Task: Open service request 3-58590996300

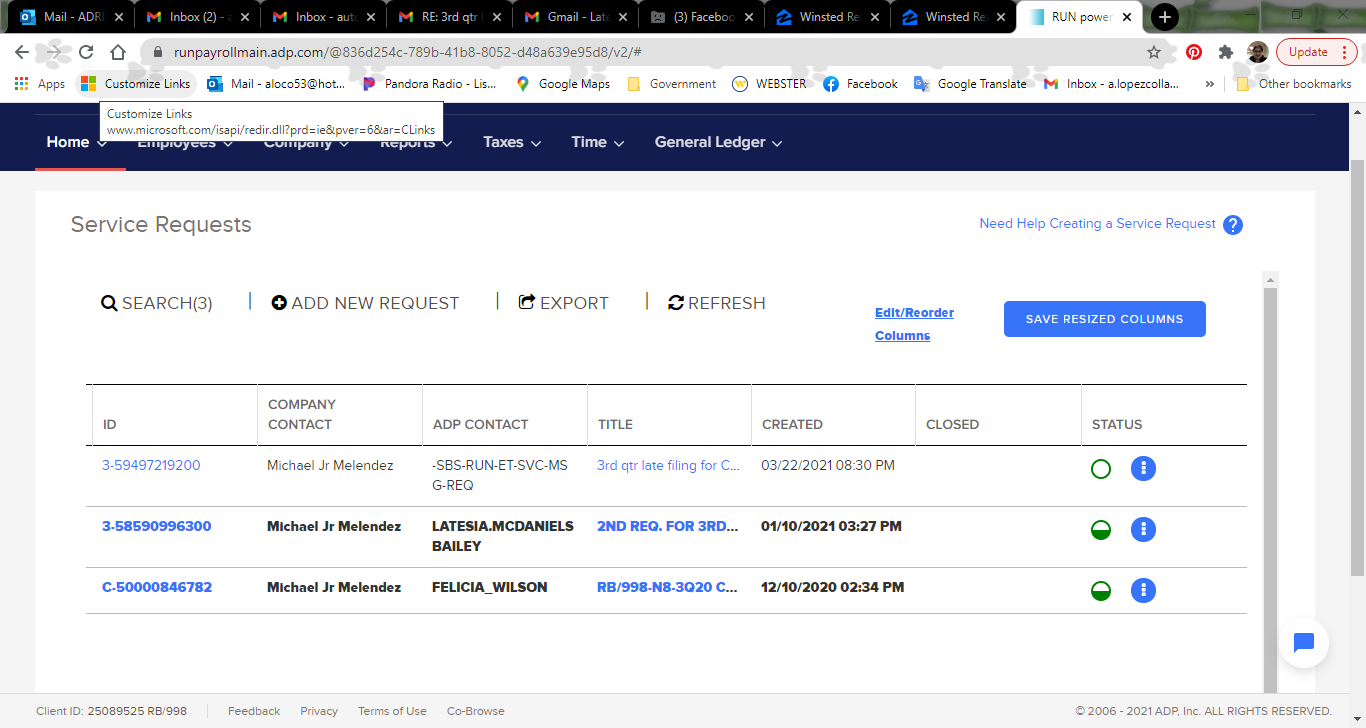Action: [x=157, y=526]
